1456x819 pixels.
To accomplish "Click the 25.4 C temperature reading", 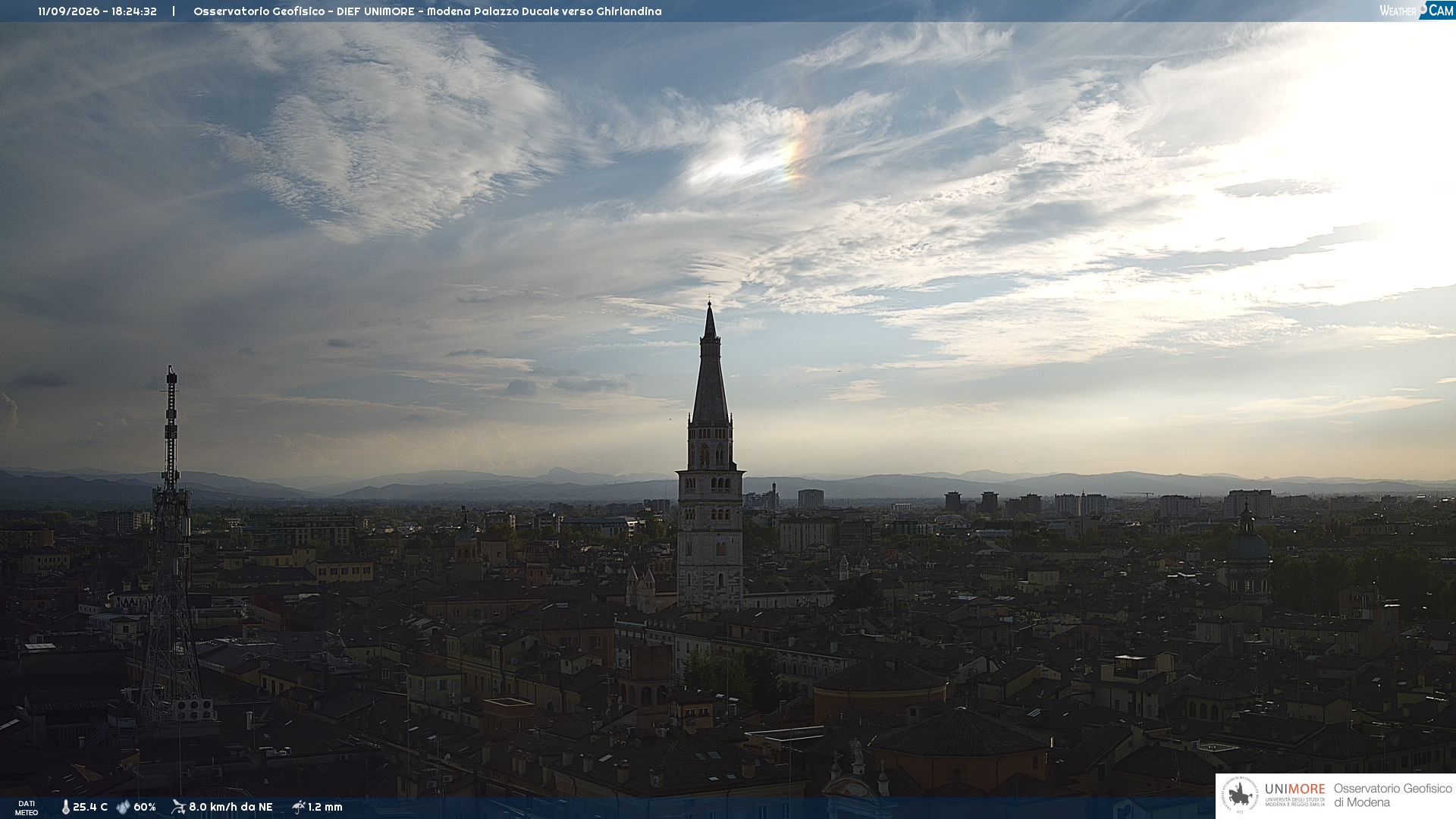I will [x=90, y=807].
